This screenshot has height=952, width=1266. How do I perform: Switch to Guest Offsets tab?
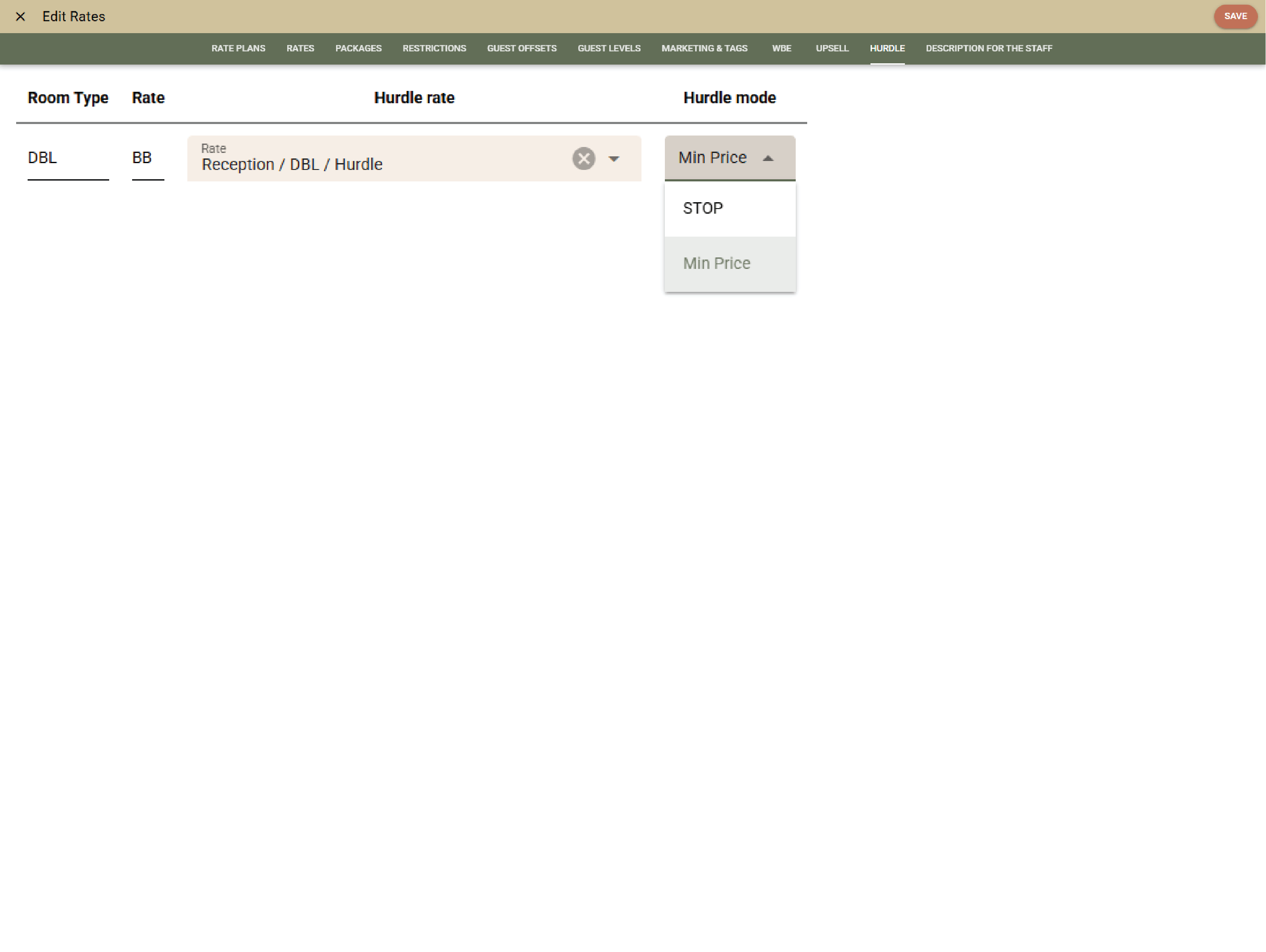tap(521, 49)
